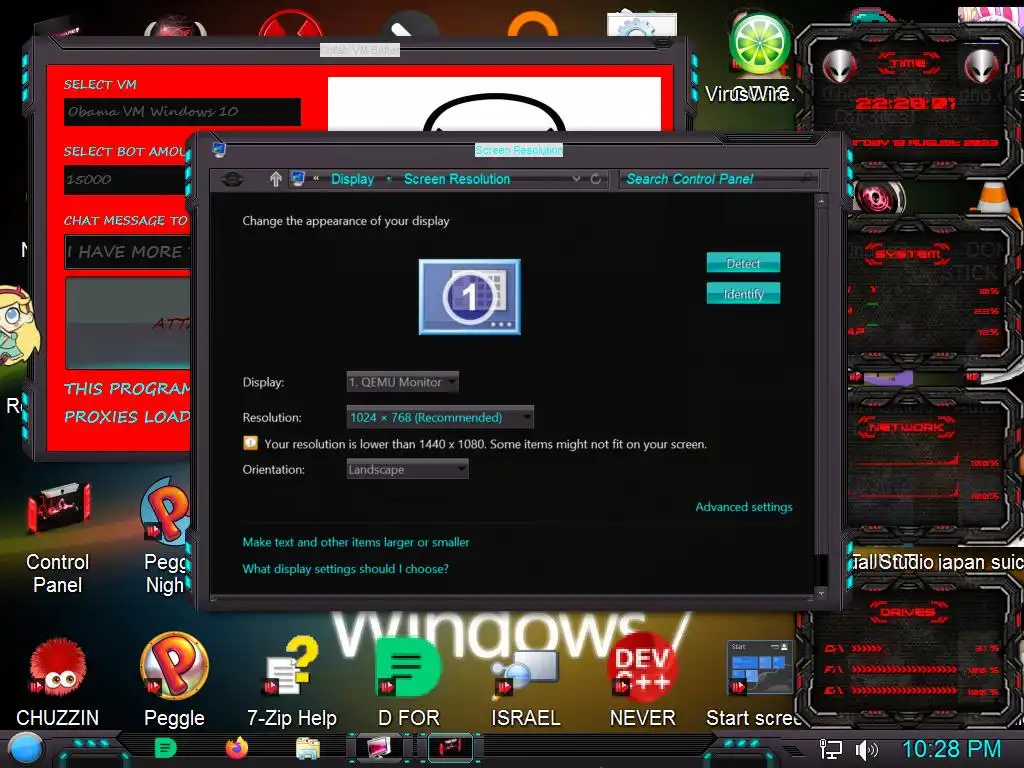The image size is (1024, 768).
Task: Click the Identify button
Action: click(743, 293)
